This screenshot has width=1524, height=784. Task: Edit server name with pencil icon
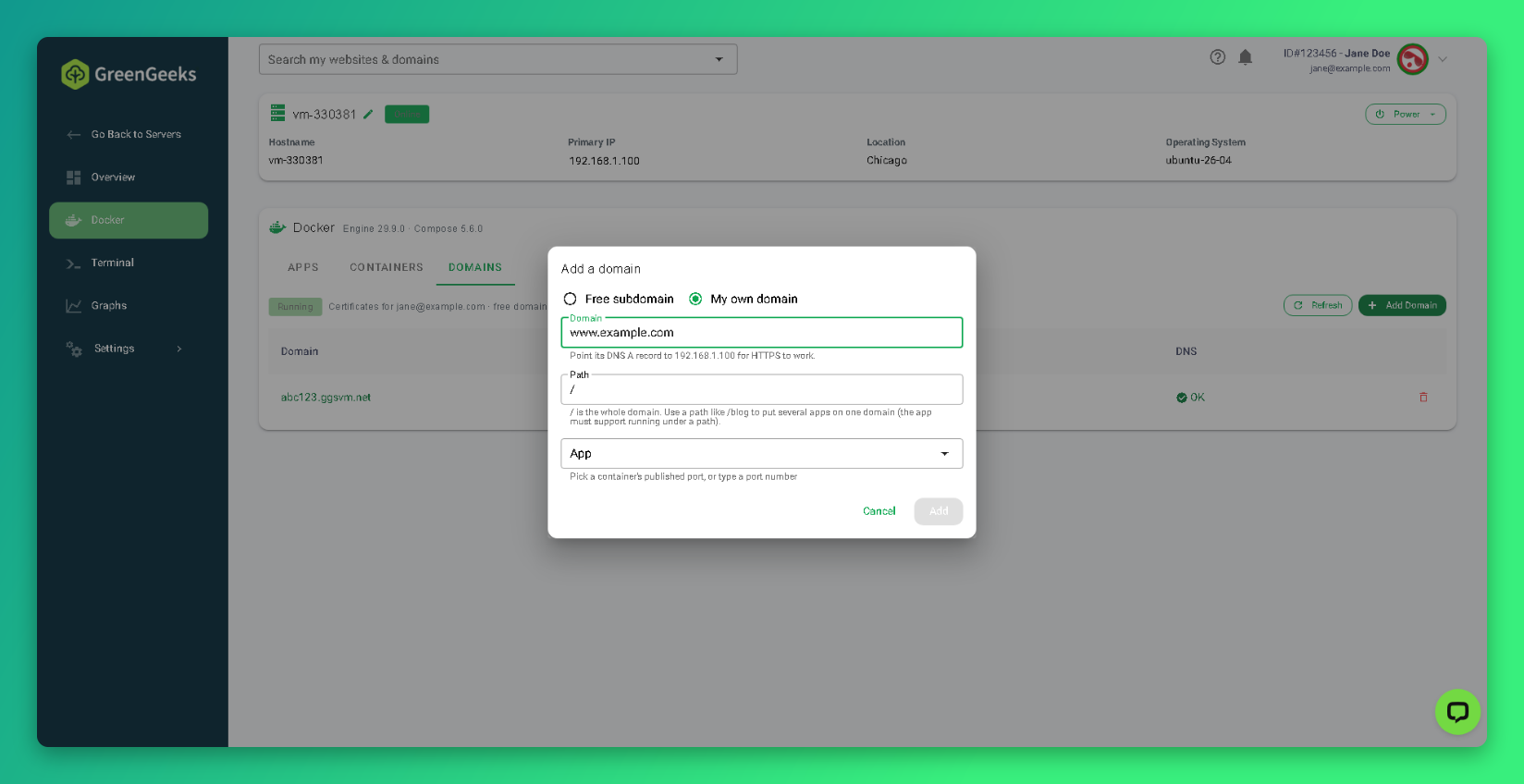pyautogui.click(x=368, y=115)
